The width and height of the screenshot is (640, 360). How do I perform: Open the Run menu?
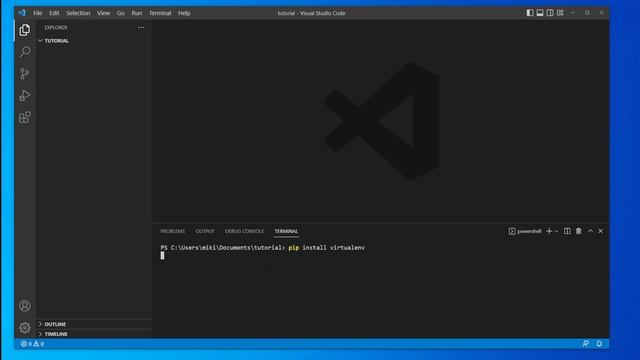(137, 13)
